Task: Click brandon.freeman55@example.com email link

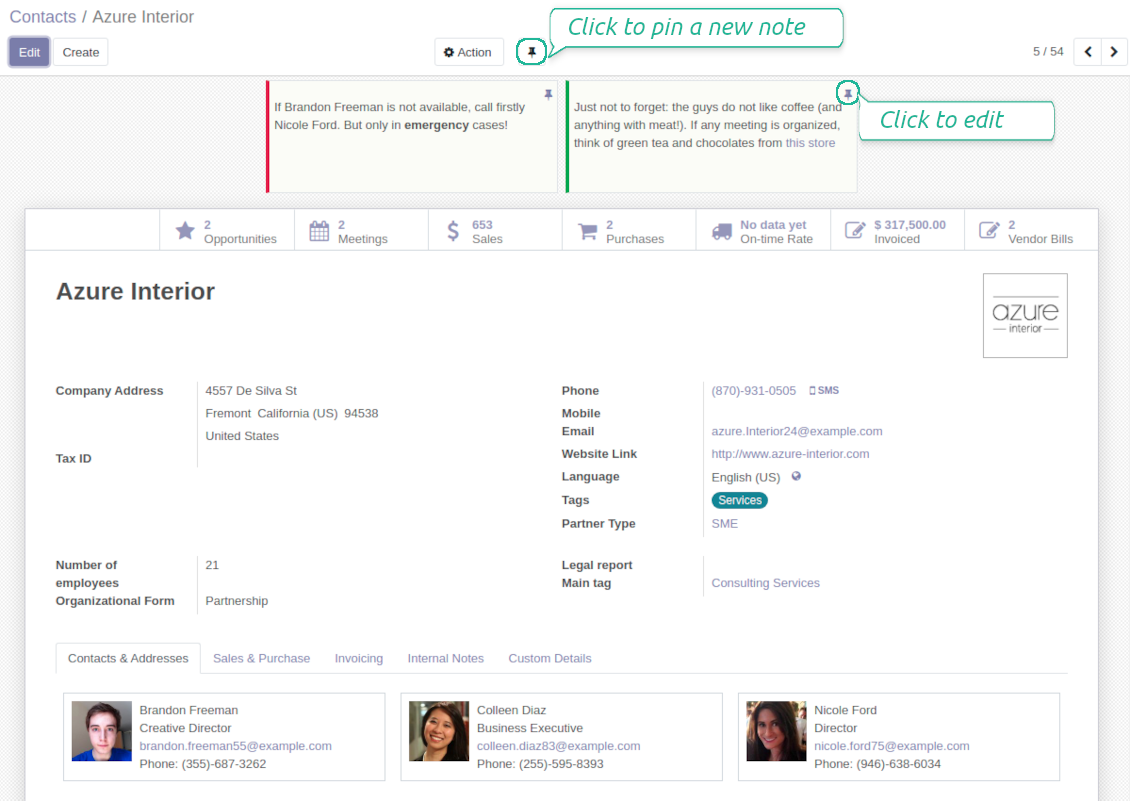Action: point(236,746)
